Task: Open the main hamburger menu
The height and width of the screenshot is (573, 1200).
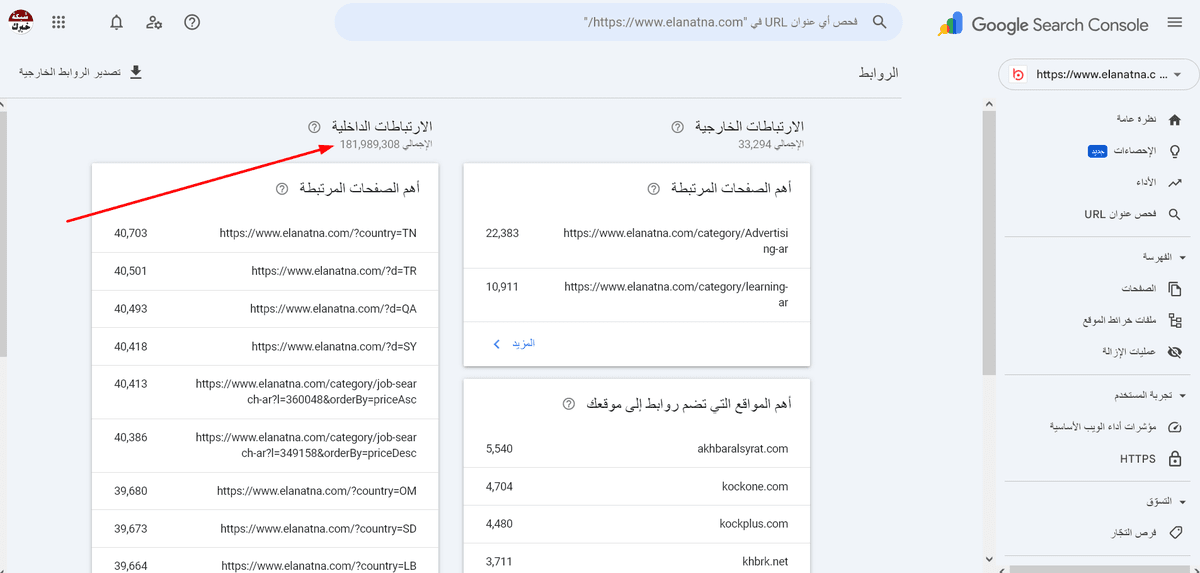Action: coord(1173,24)
